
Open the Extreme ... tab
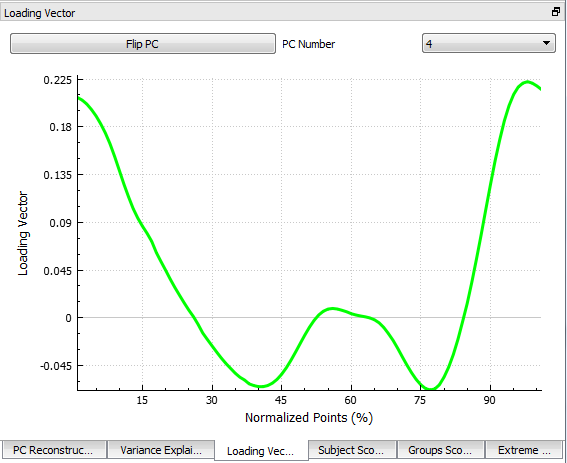click(x=524, y=450)
